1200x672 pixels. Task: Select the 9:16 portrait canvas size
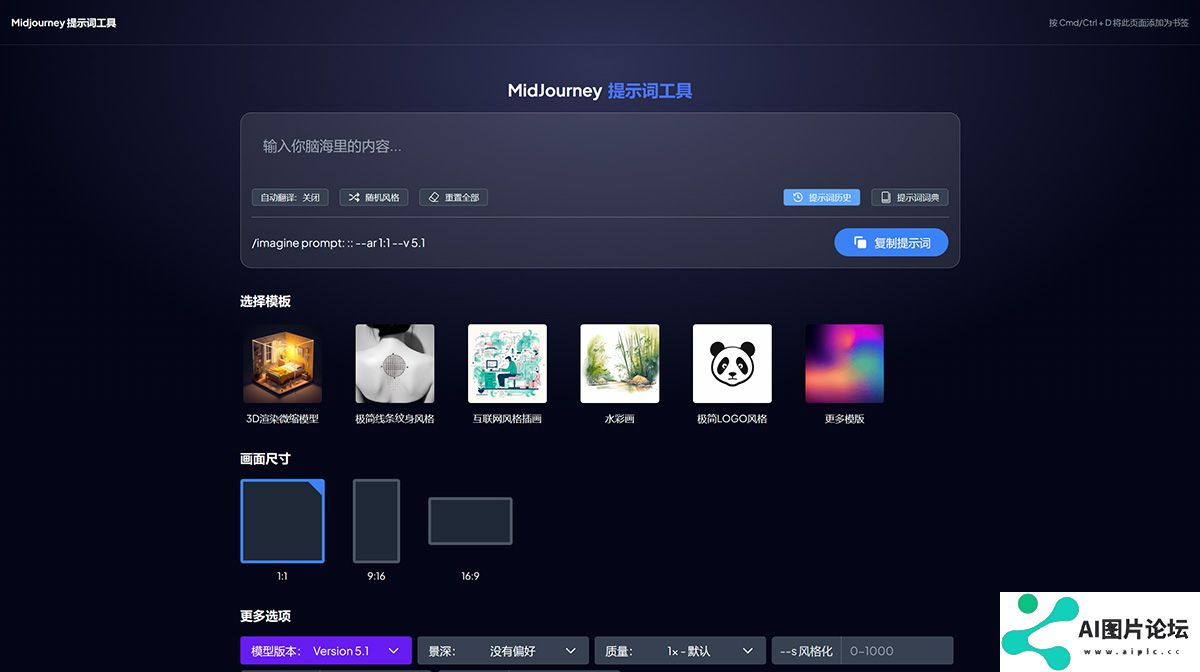pyautogui.click(x=376, y=521)
